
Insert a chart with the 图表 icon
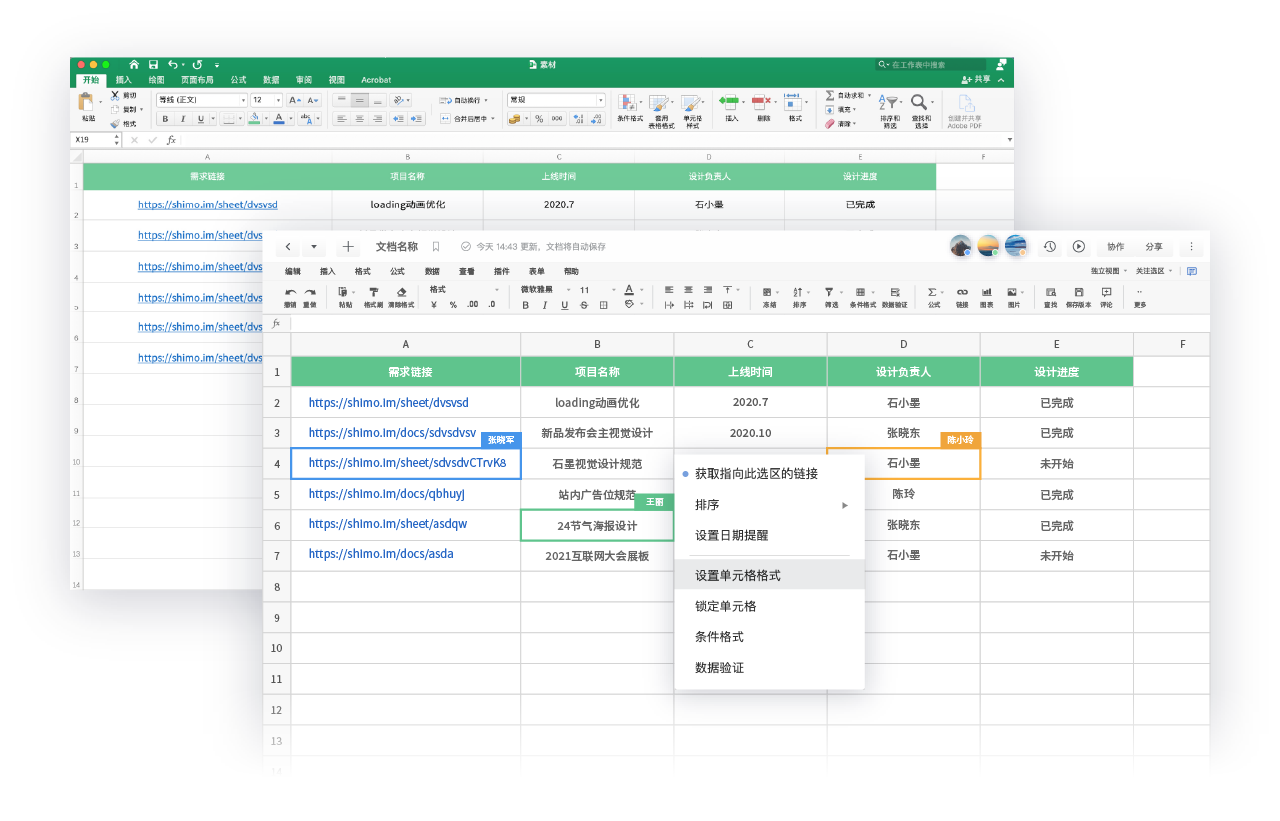point(986,292)
